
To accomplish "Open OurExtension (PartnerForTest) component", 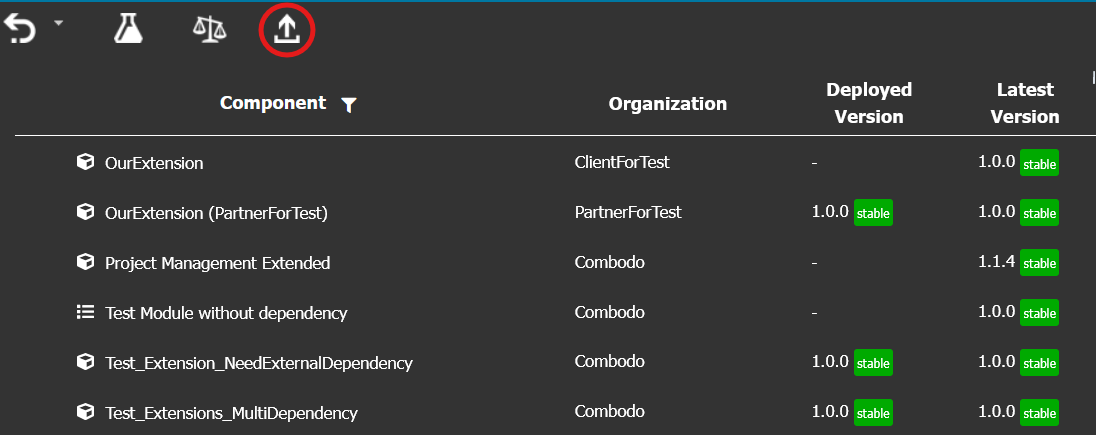I will pos(216,213).
